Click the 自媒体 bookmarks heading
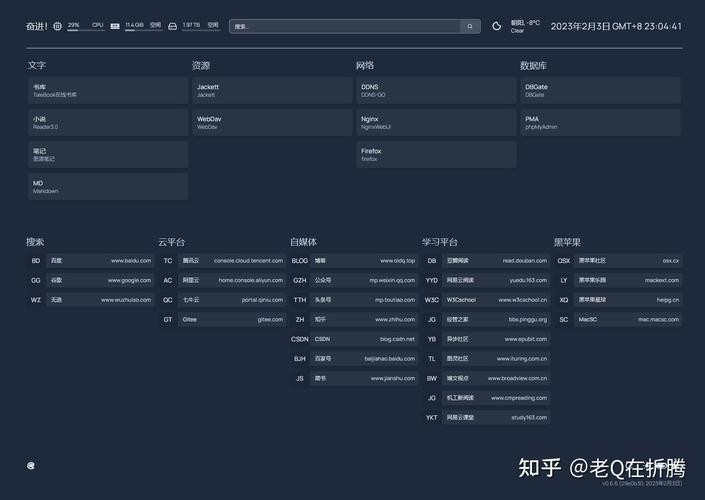705x500 pixels. (303, 242)
